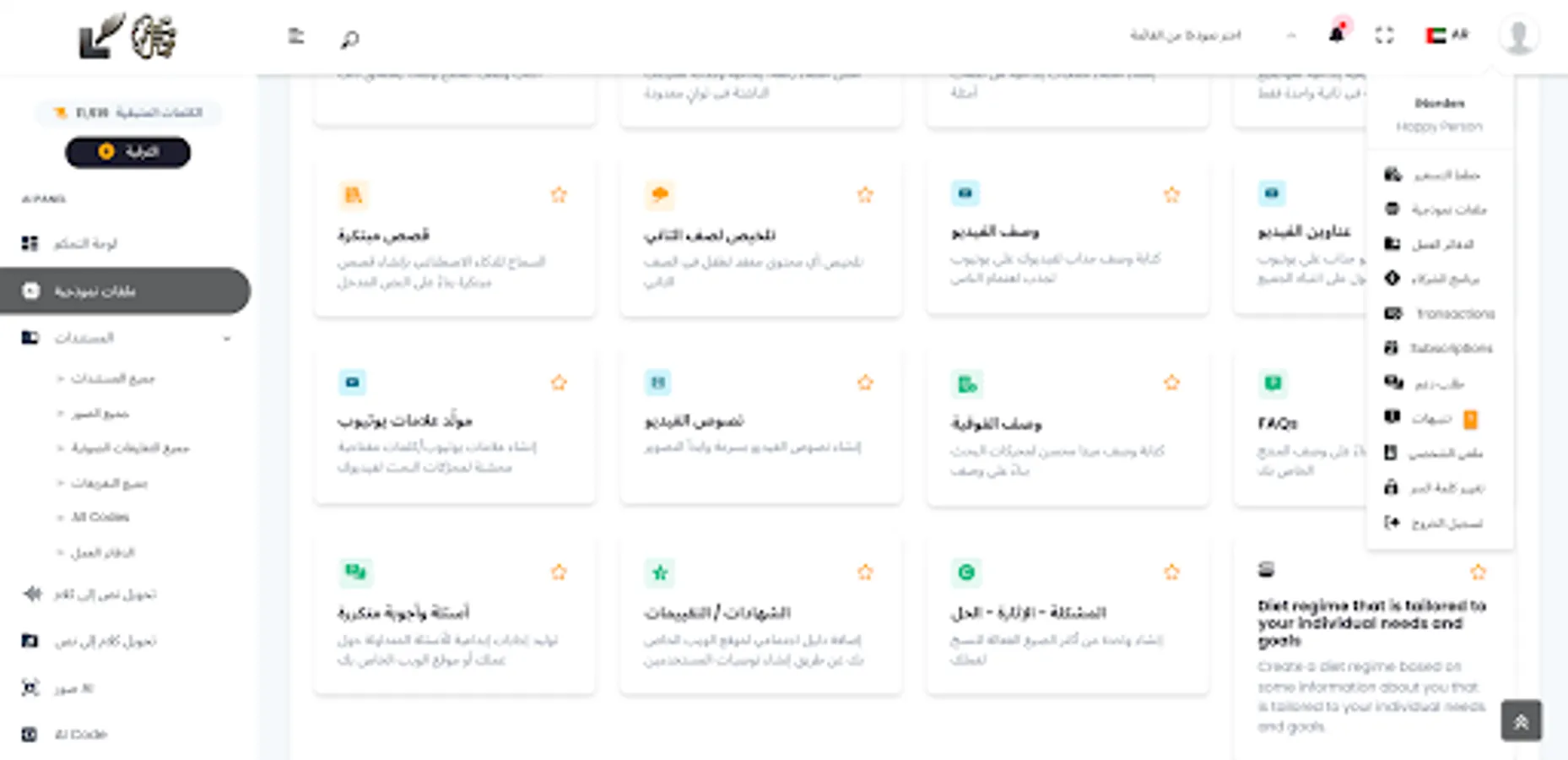Open All Codes link in sidebar

tap(100, 517)
